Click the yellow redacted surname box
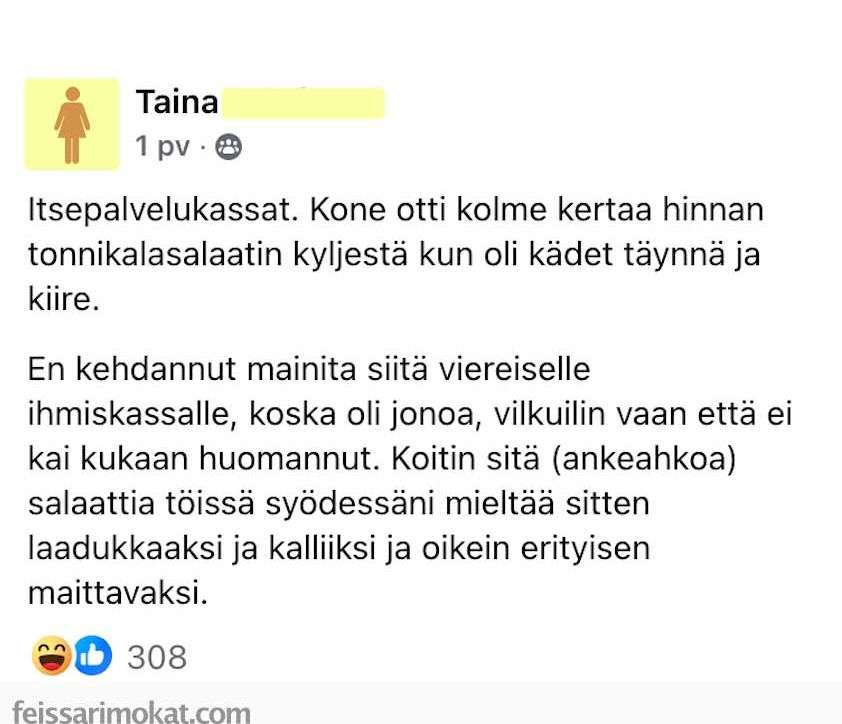This screenshot has width=842, height=724. (x=303, y=103)
